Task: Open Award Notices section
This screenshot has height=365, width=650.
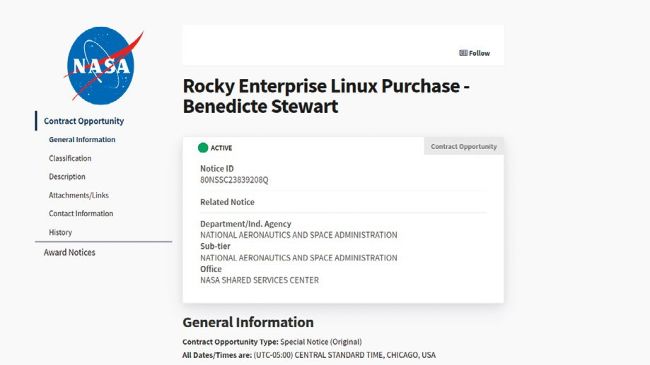Action: click(x=70, y=253)
